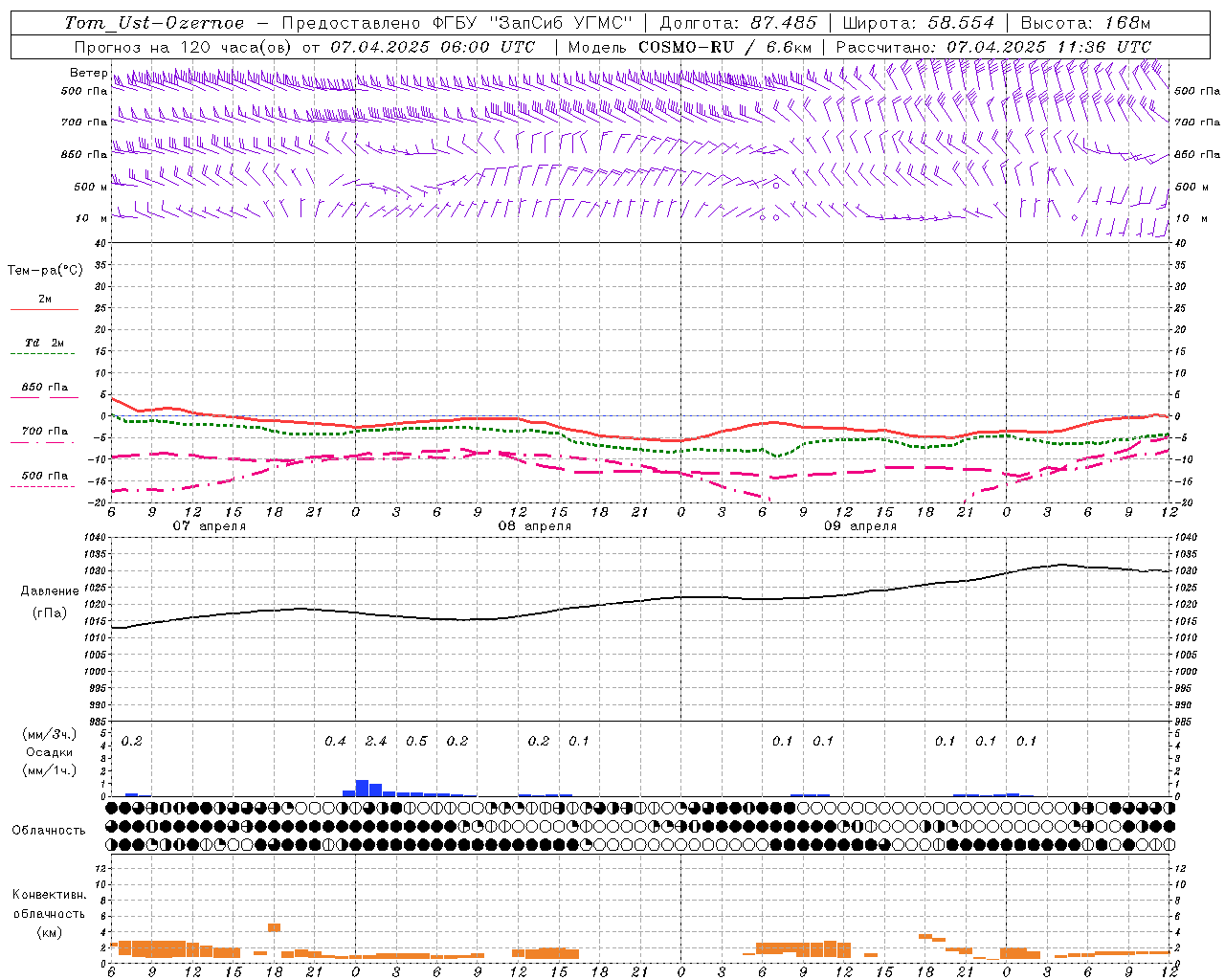The height and width of the screenshot is (980, 1225).
Task: Select the elevation text Высота: 168м
Action: pos(1085,23)
